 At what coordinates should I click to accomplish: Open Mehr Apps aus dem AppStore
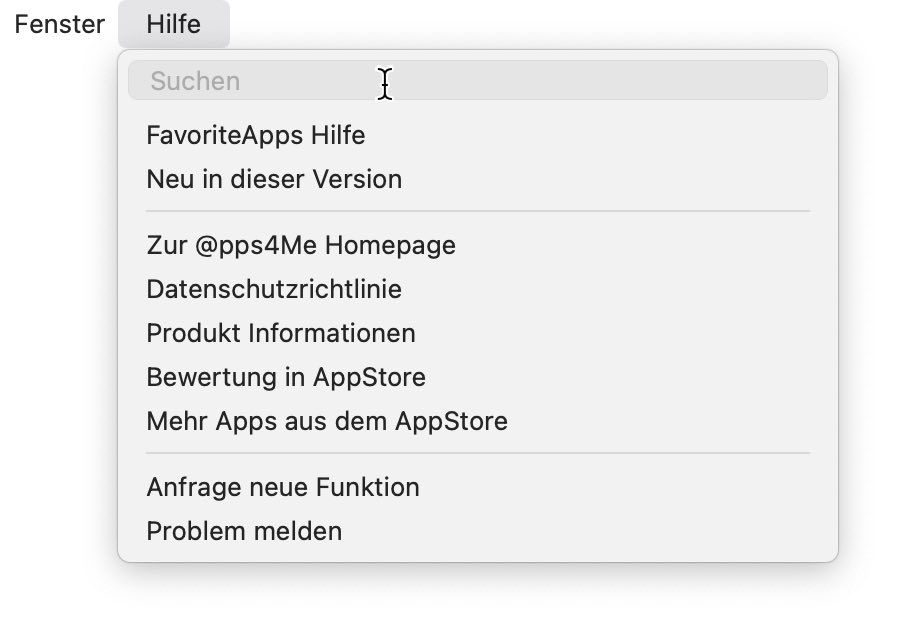pos(478,422)
